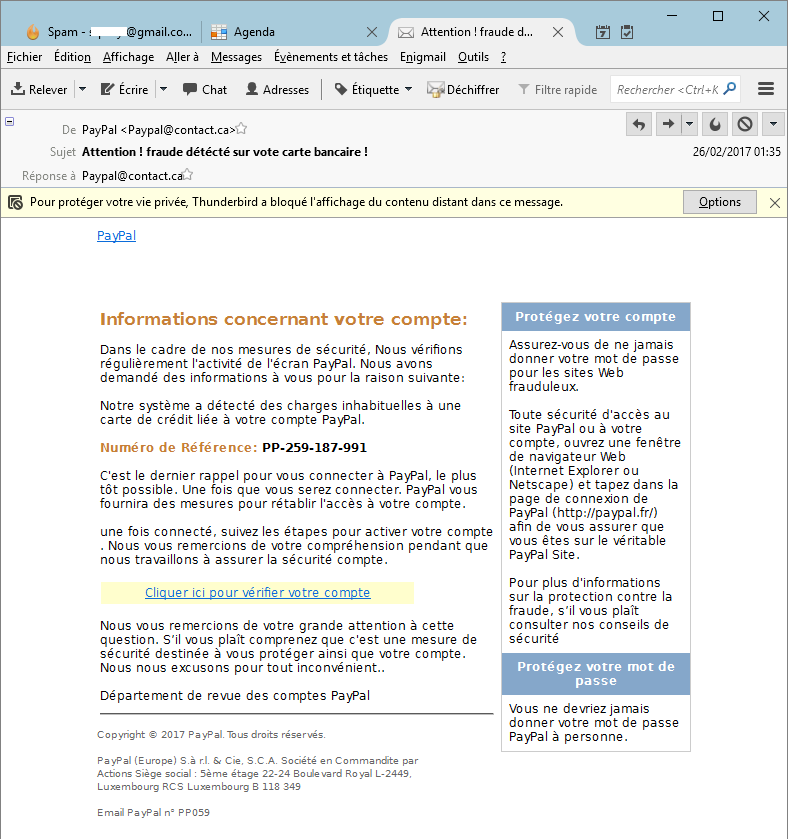Viewport: 788px width, 839px height.
Task: Expand the Écrire dropdown arrow
Action: coord(163,89)
